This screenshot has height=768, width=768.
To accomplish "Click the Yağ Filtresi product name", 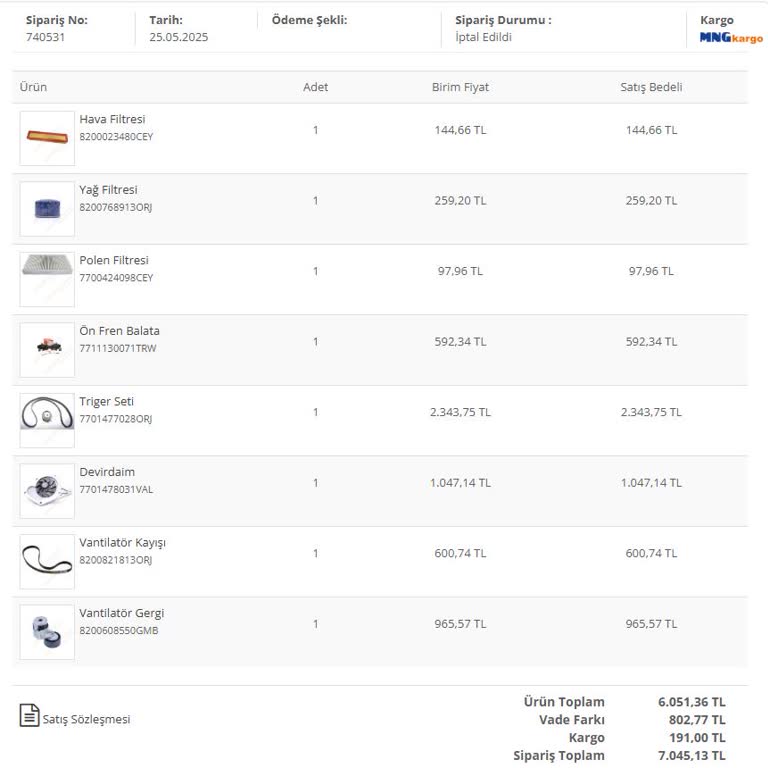I will pos(108,190).
